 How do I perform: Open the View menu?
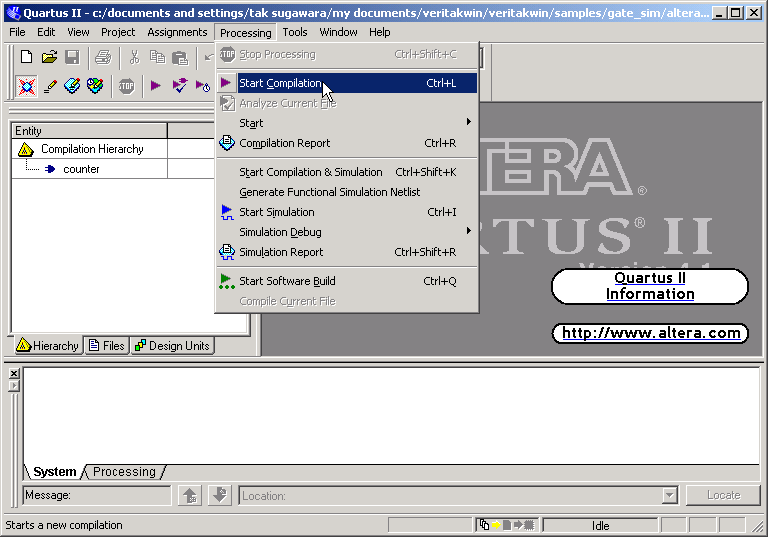coord(78,32)
